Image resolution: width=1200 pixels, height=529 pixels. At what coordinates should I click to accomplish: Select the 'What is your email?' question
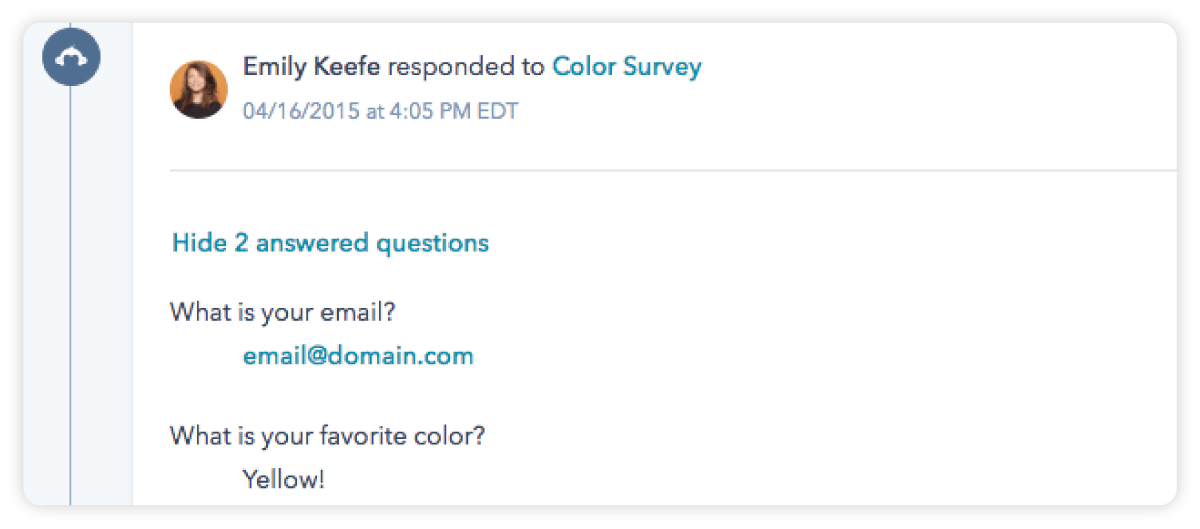click(283, 312)
